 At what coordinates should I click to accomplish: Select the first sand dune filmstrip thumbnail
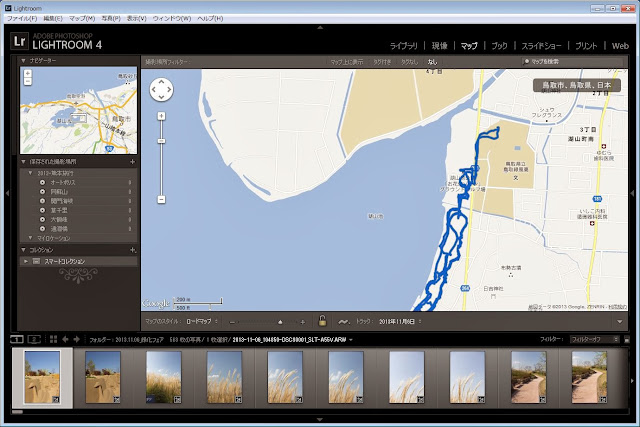tap(42, 377)
